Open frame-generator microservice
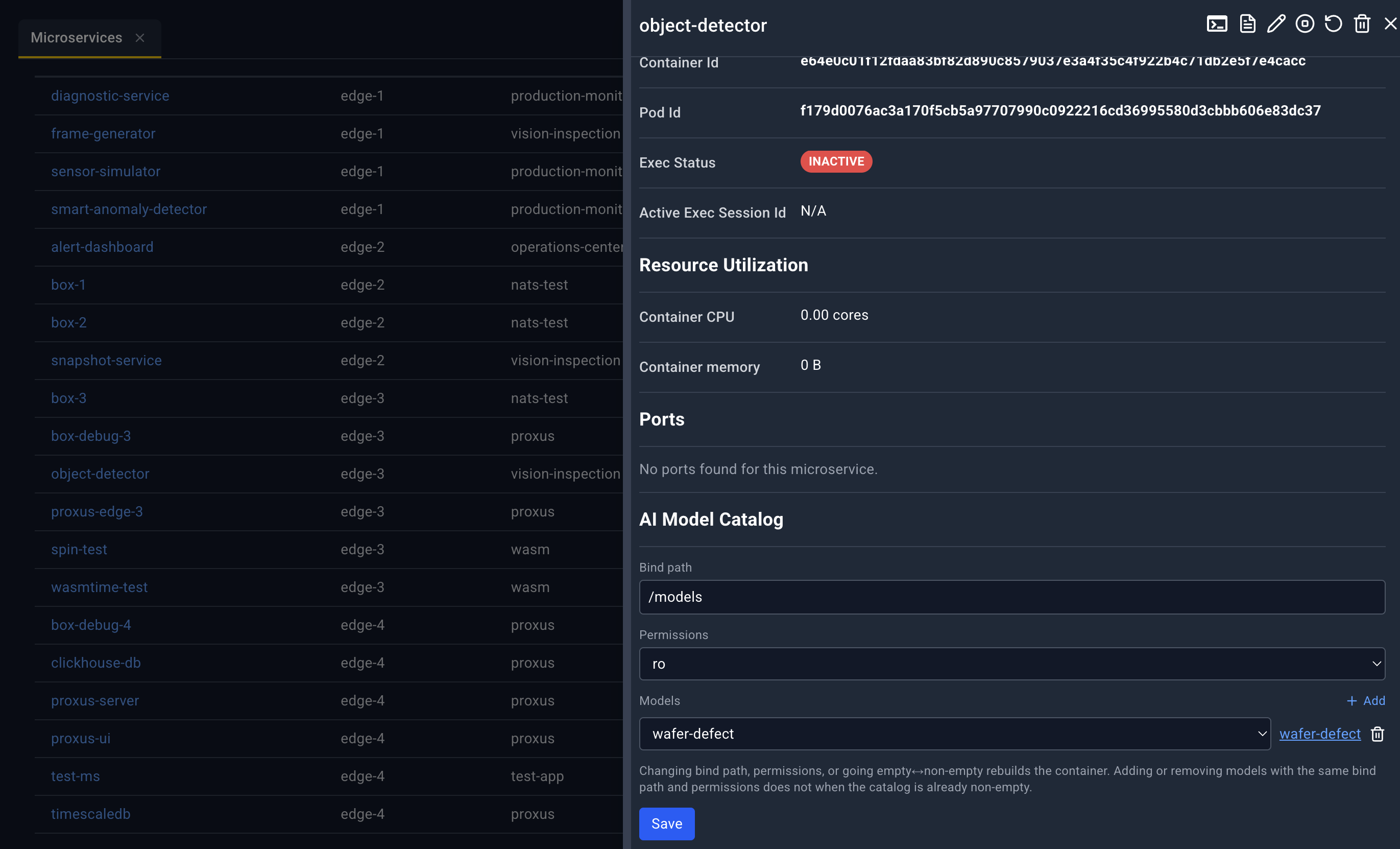Screen dimensions: 1400x849 coord(104,134)
